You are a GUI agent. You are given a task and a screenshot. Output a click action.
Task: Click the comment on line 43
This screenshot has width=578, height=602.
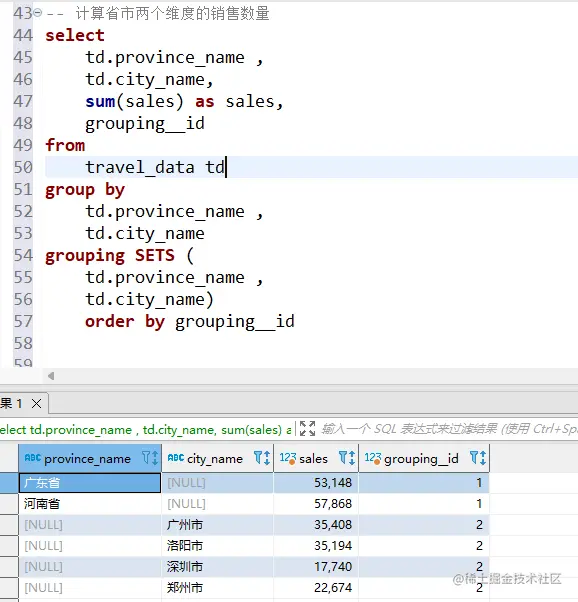[158, 13]
